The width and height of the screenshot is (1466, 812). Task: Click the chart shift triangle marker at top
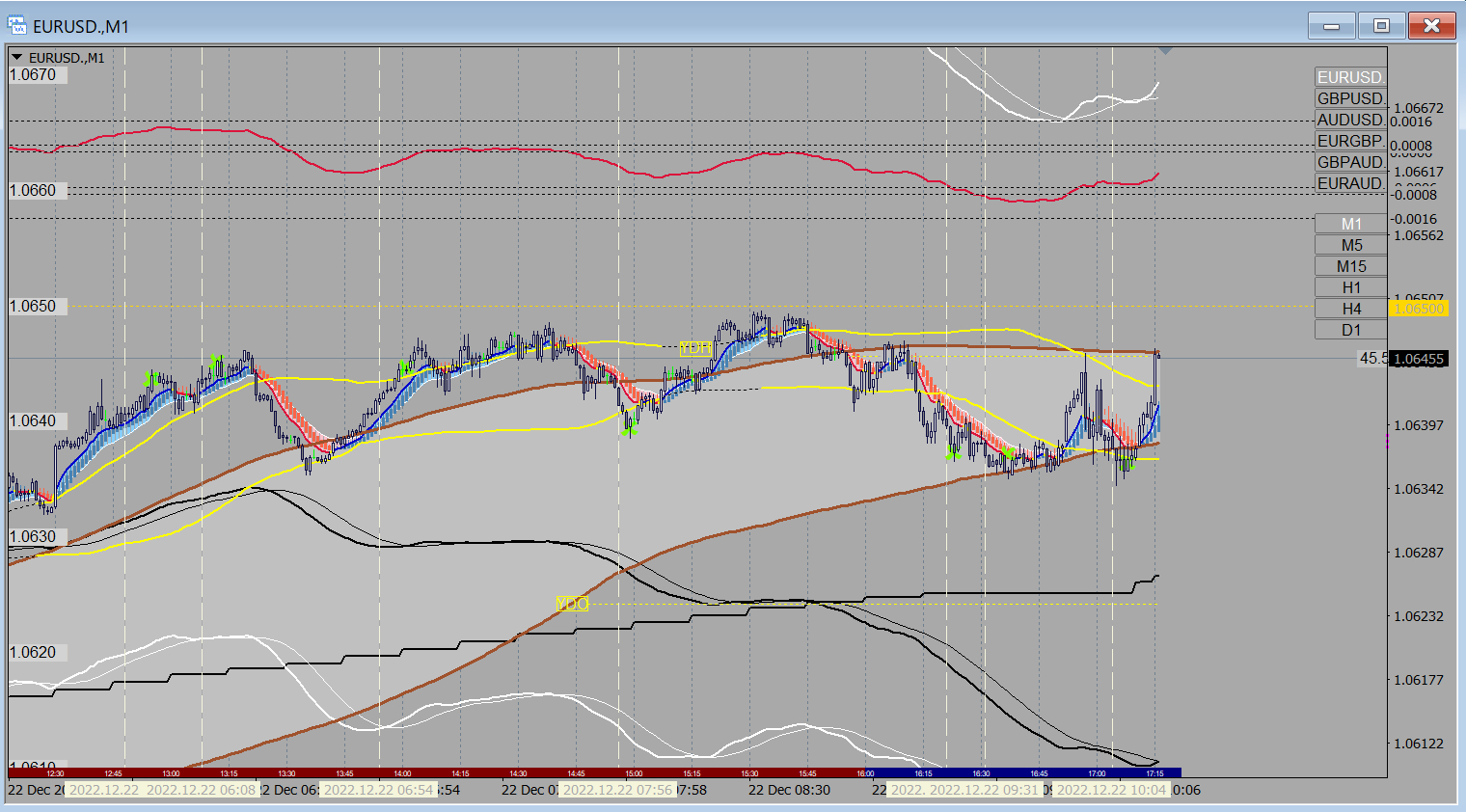click(1165, 50)
